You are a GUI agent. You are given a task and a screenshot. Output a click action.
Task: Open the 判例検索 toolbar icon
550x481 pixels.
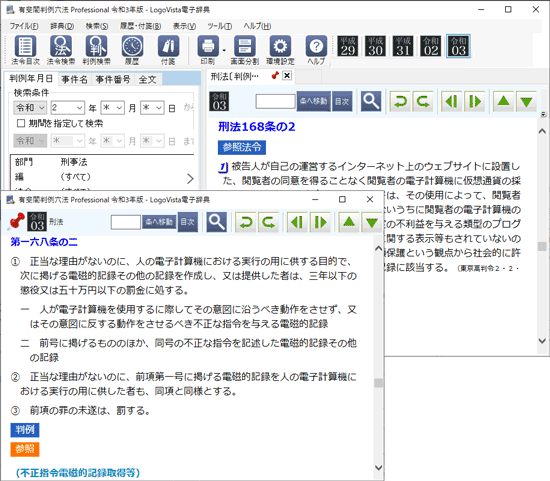[x=96, y=47]
